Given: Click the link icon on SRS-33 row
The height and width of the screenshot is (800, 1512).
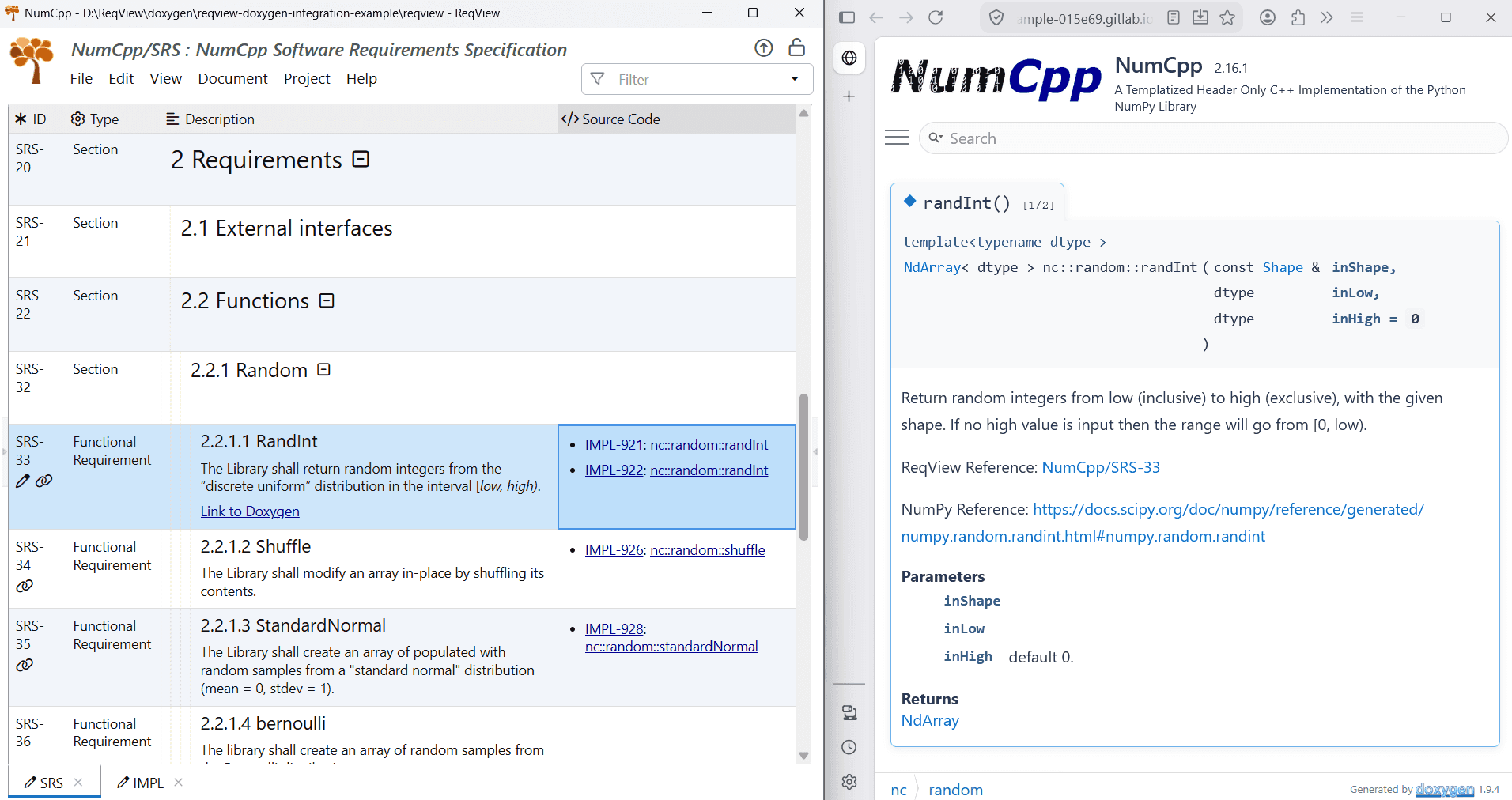Looking at the screenshot, I should tap(44, 481).
